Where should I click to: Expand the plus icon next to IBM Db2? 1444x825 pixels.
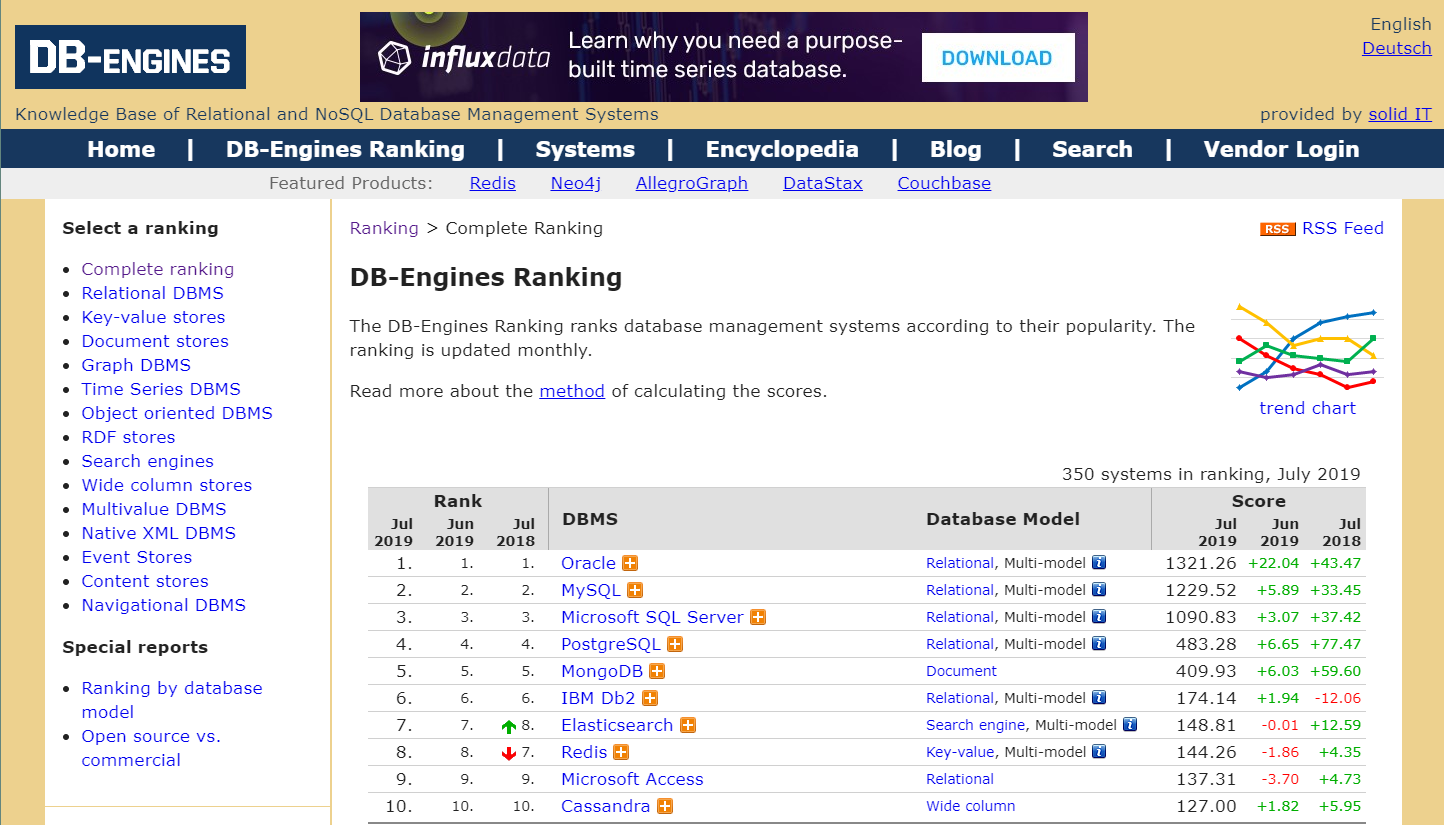point(650,698)
